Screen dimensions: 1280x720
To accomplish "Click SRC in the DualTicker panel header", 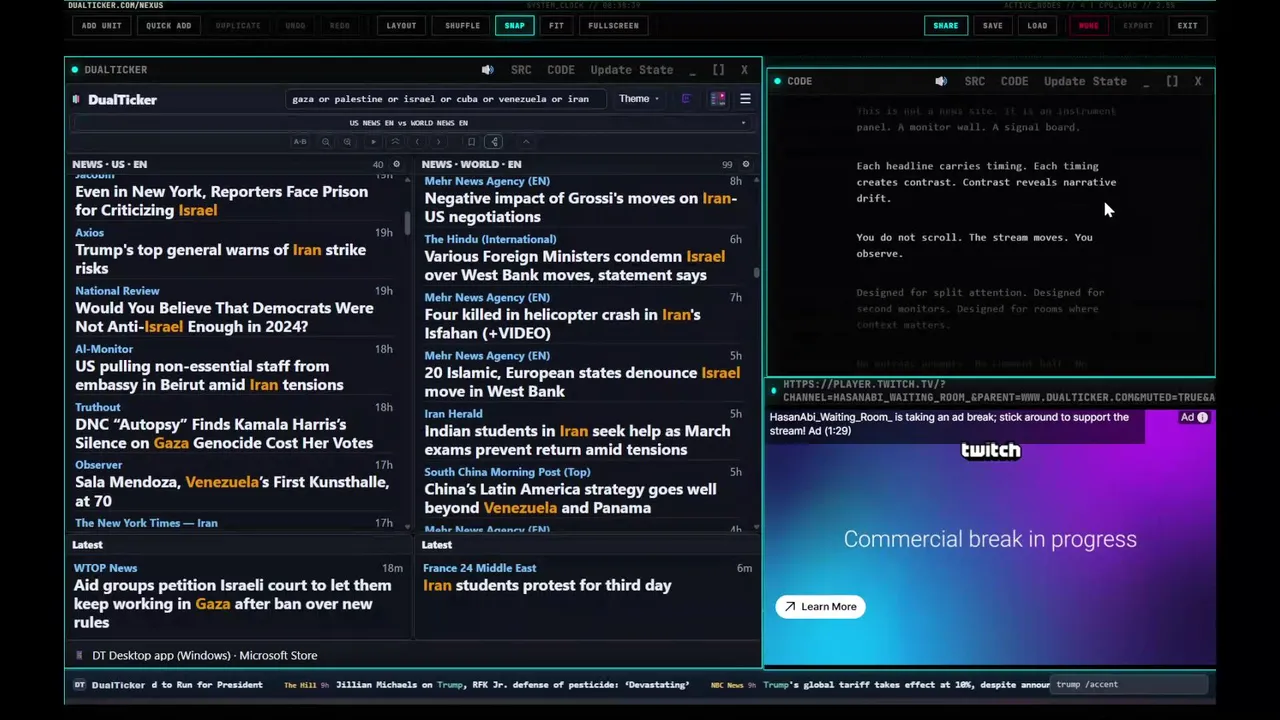I will click(x=521, y=70).
